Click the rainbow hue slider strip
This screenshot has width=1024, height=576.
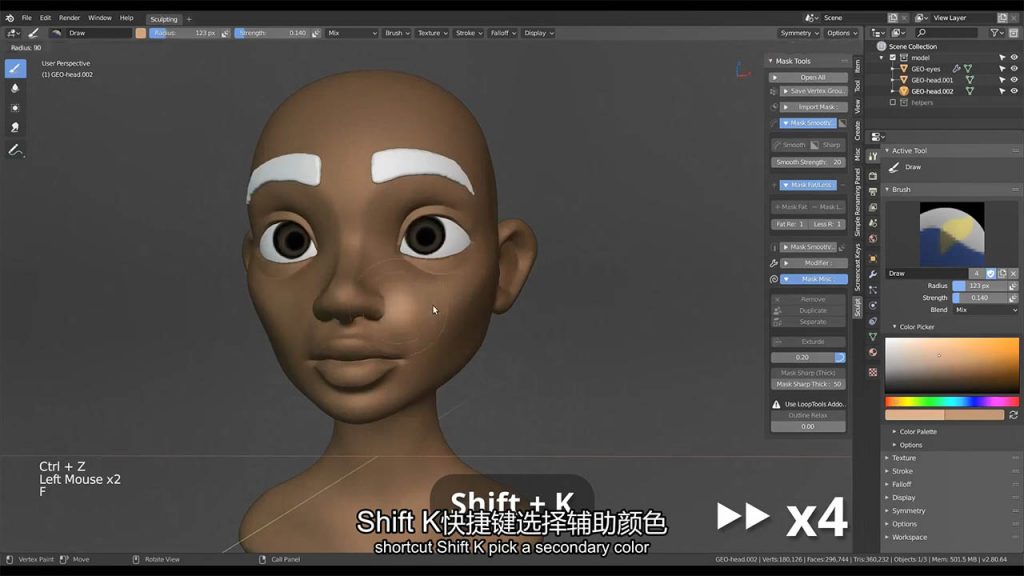click(951, 402)
